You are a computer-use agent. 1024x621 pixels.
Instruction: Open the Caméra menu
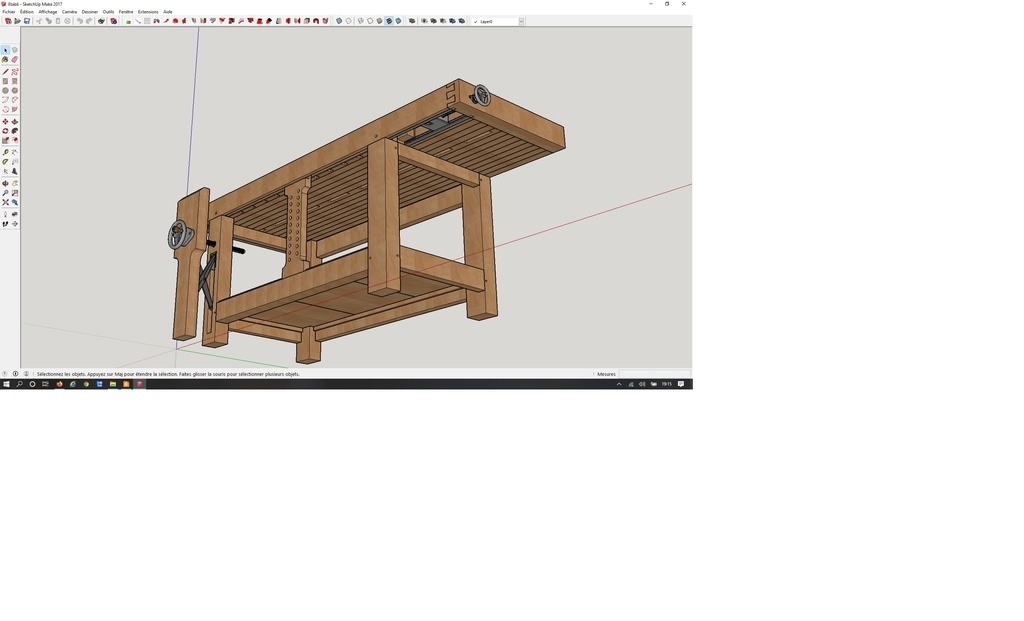[x=69, y=12]
